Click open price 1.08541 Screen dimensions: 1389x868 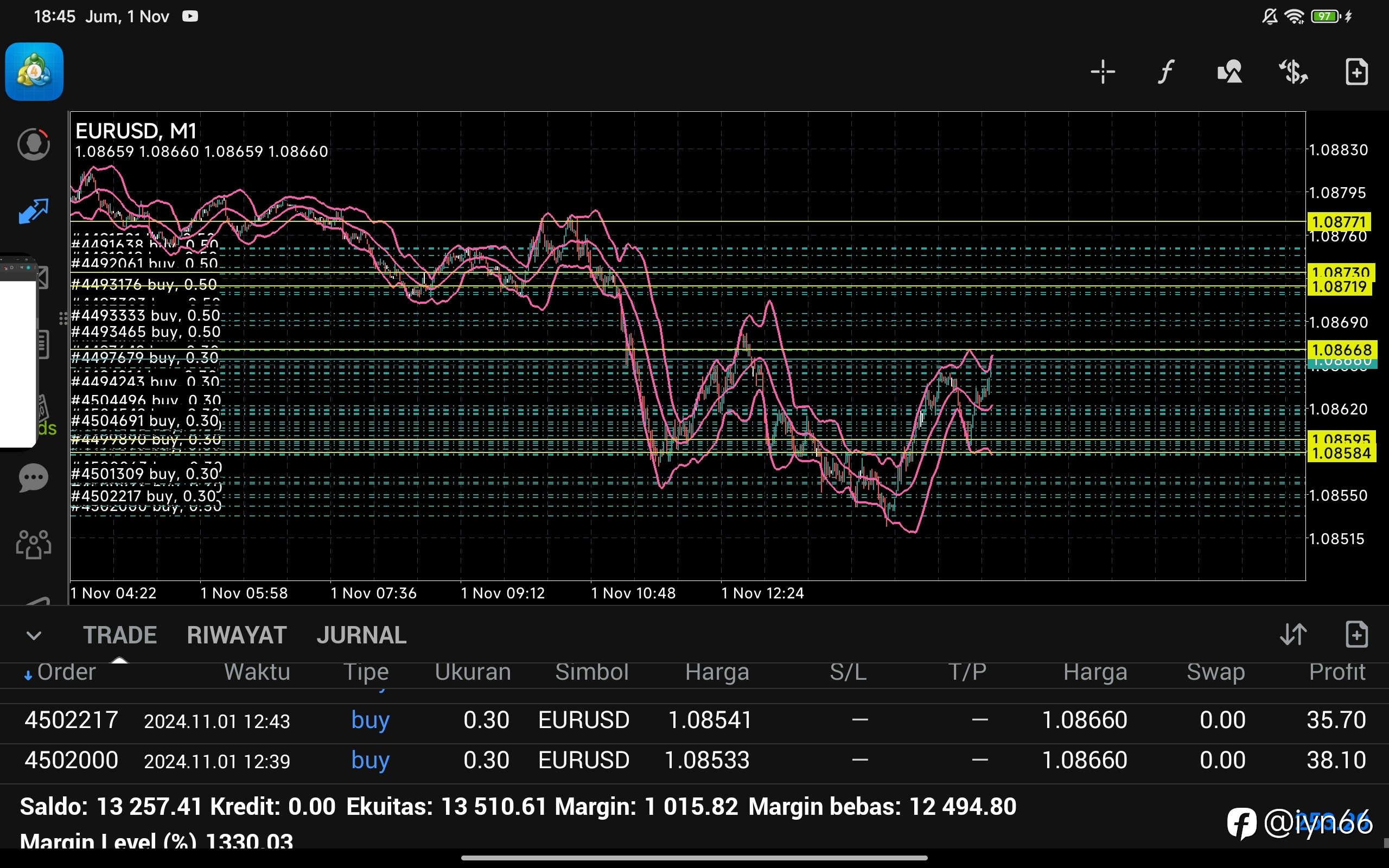point(710,720)
